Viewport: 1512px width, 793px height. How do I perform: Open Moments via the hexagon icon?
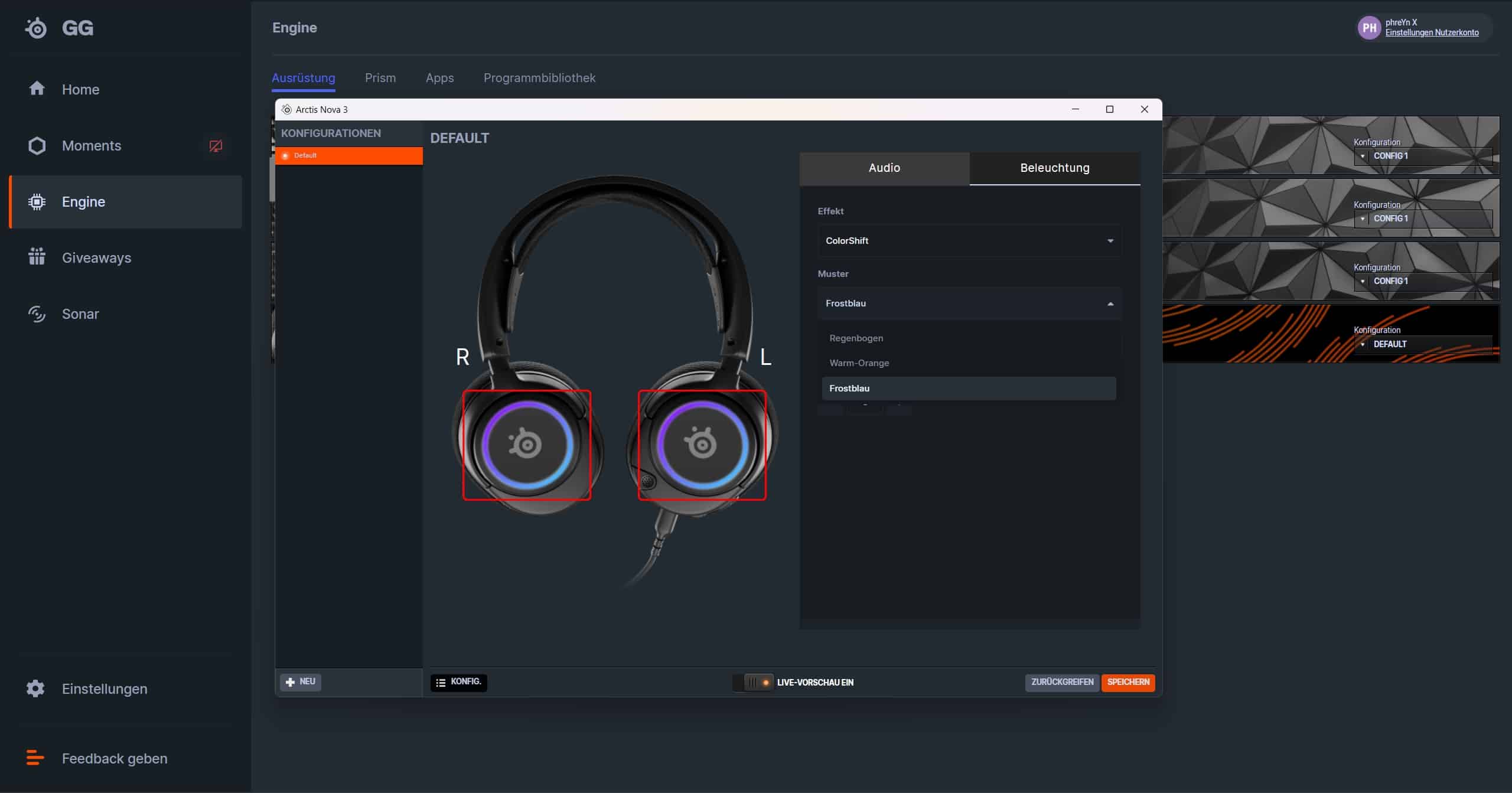click(x=37, y=146)
